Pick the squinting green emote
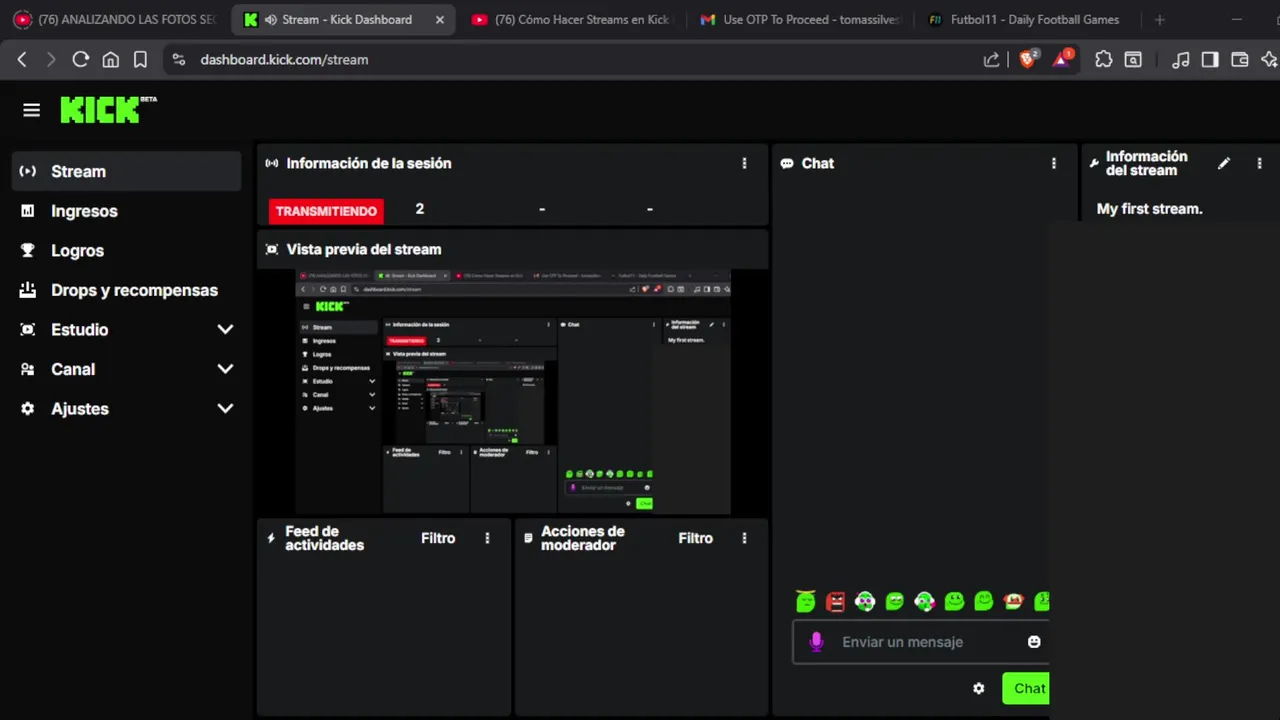The height and width of the screenshot is (720, 1280). click(895, 601)
